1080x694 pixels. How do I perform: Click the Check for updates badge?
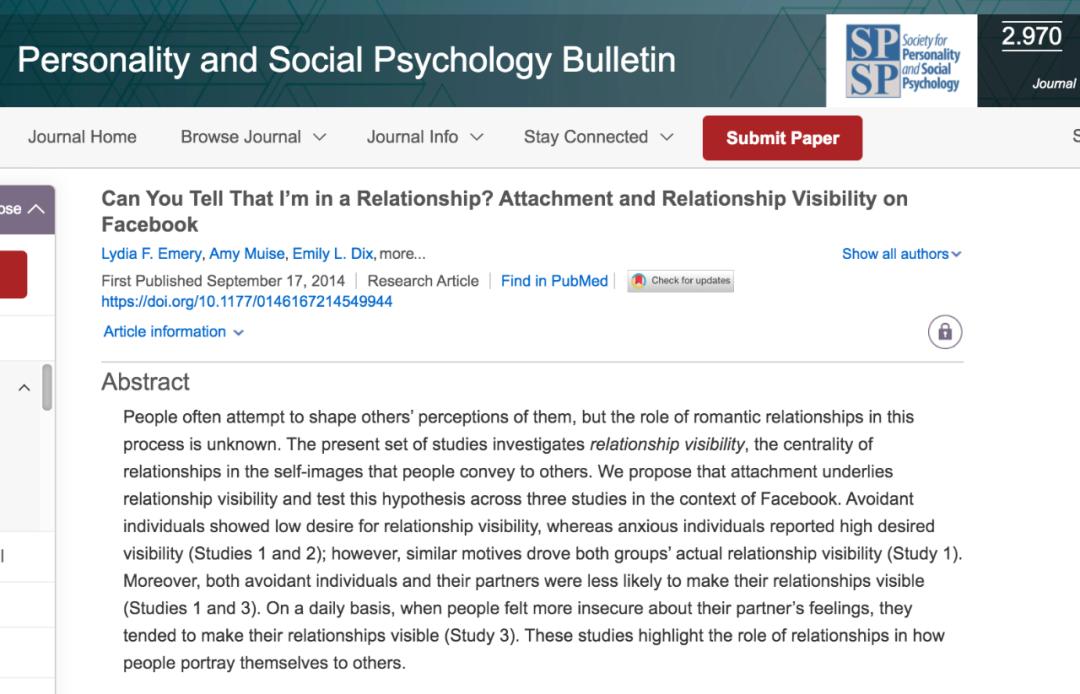coord(680,281)
